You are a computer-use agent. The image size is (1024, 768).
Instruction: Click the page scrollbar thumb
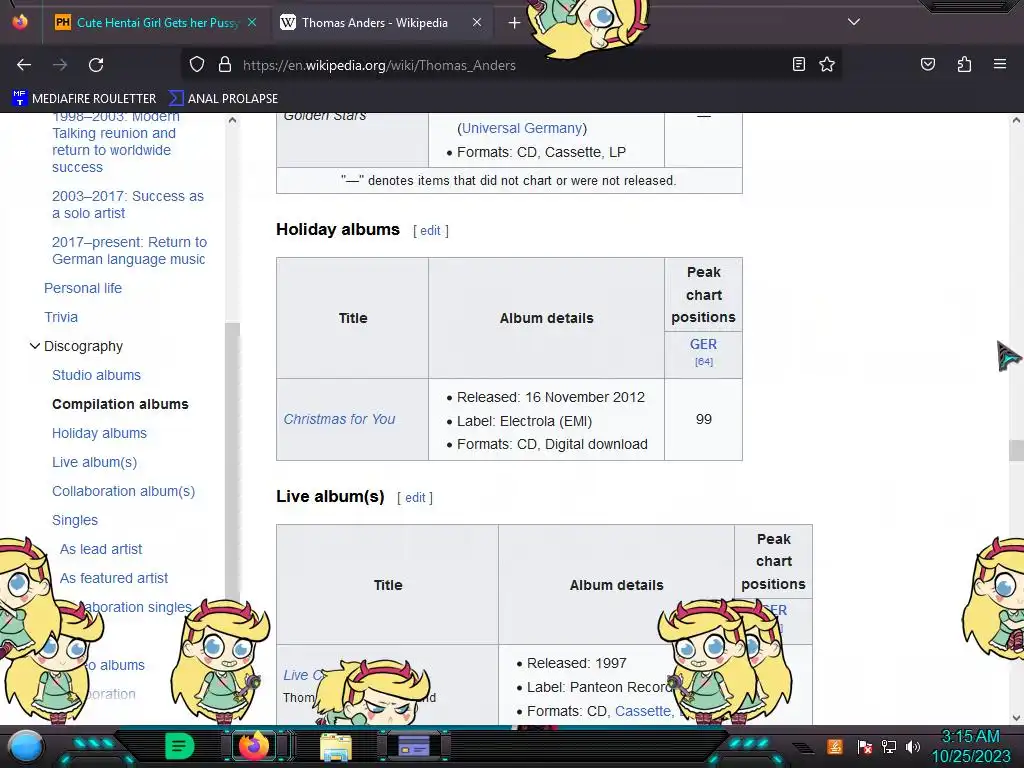tap(1016, 451)
